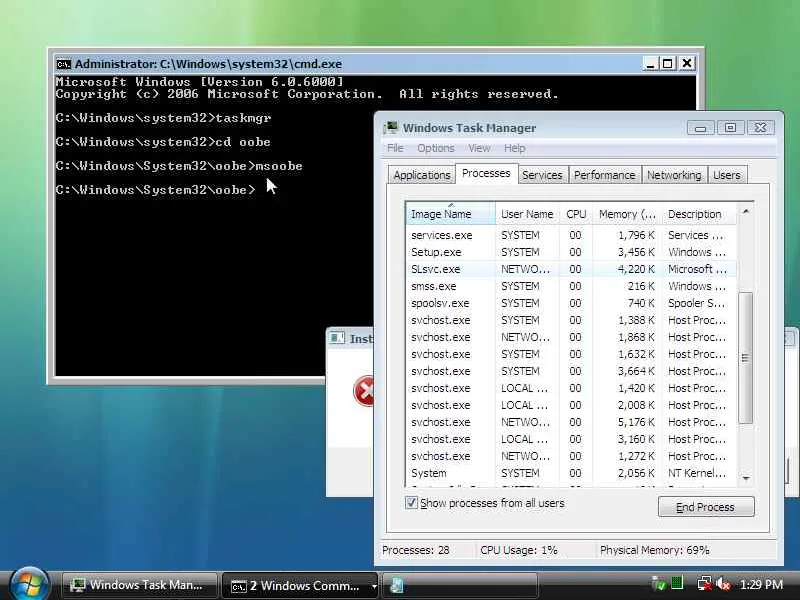
Task: Minimize the cmd.exe window
Action: 650,64
